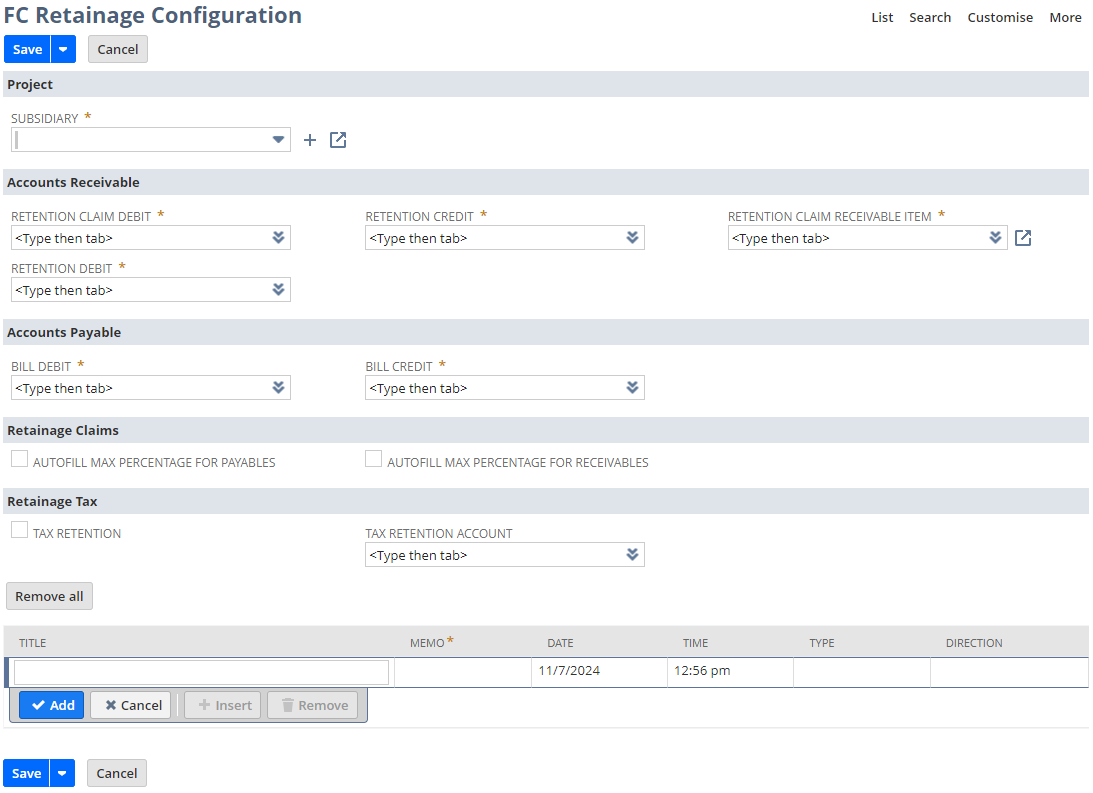Open the Customise menu

tap(1000, 17)
